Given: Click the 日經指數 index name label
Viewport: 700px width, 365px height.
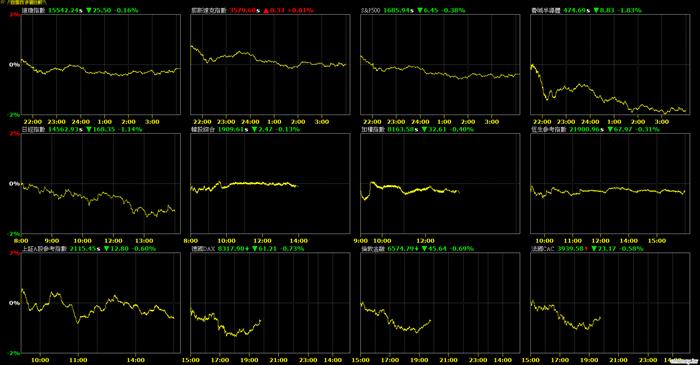Looking at the screenshot, I should pyautogui.click(x=33, y=129).
